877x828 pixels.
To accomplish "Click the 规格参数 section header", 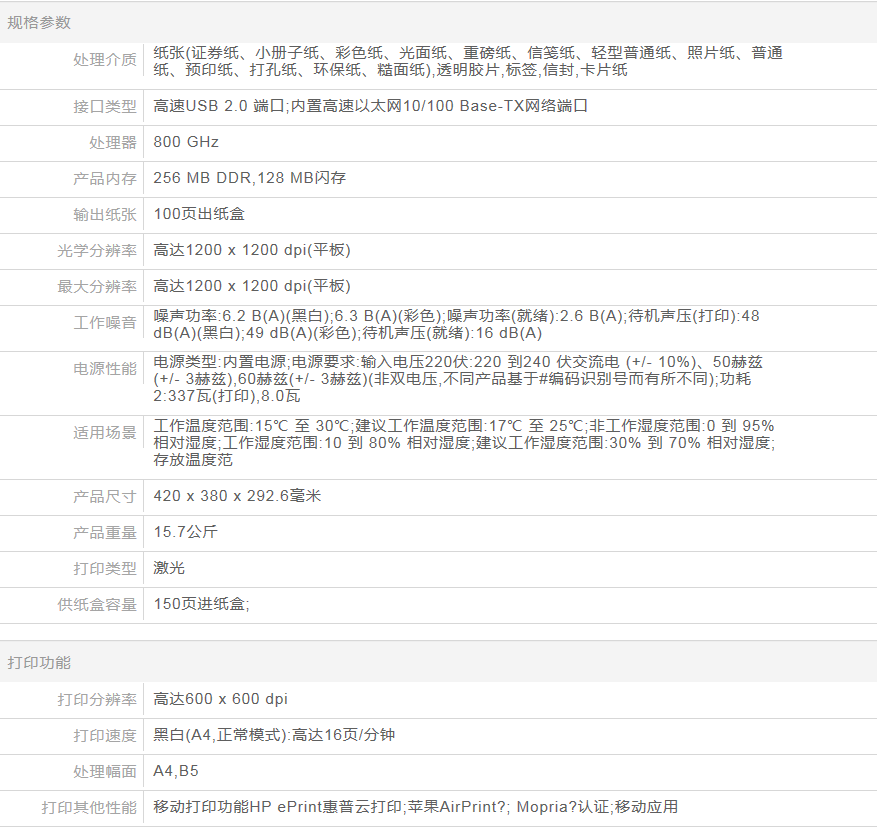I will pos(39,23).
